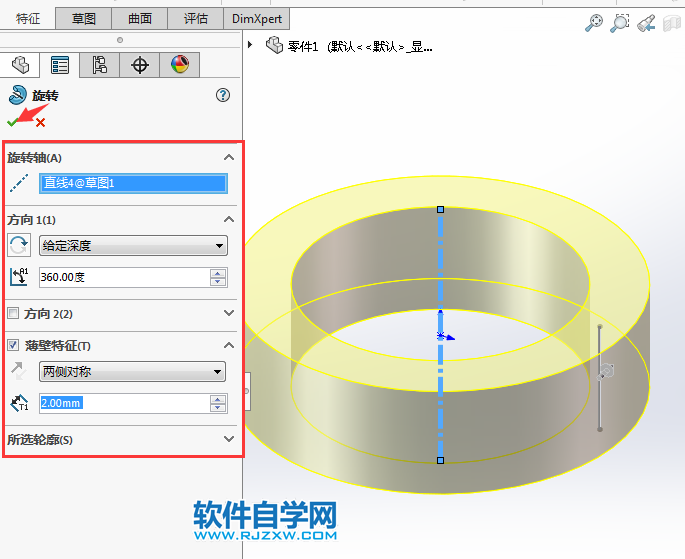The width and height of the screenshot is (685, 559).
Task: Click the Section View icon
Action: (x=672, y=24)
